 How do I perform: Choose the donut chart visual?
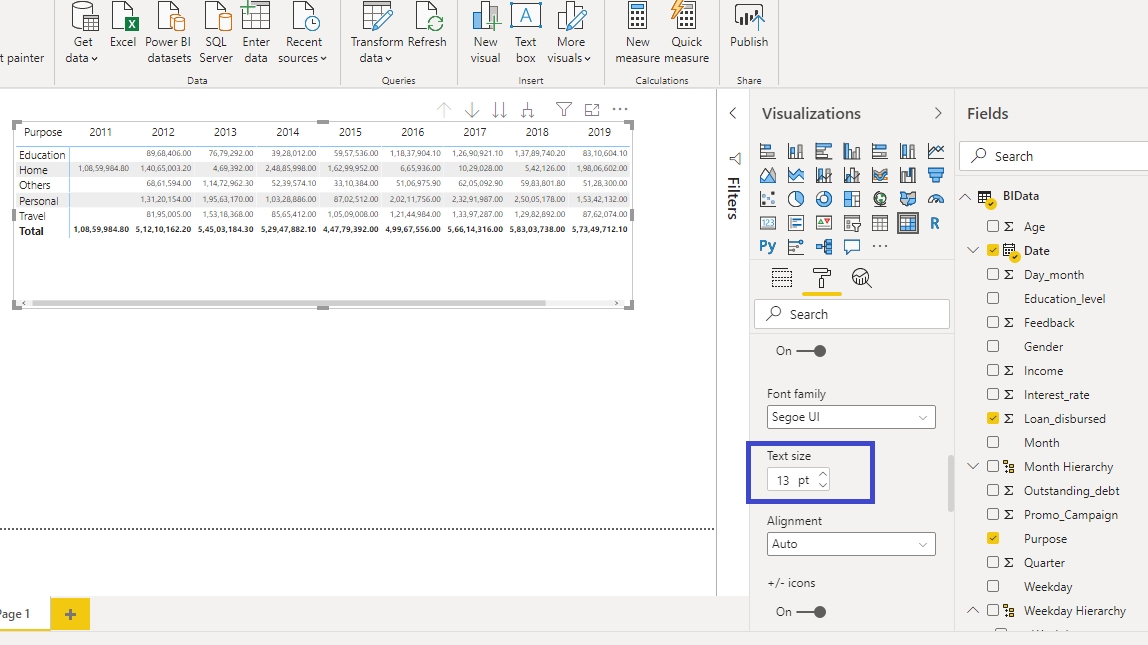[824, 199]
